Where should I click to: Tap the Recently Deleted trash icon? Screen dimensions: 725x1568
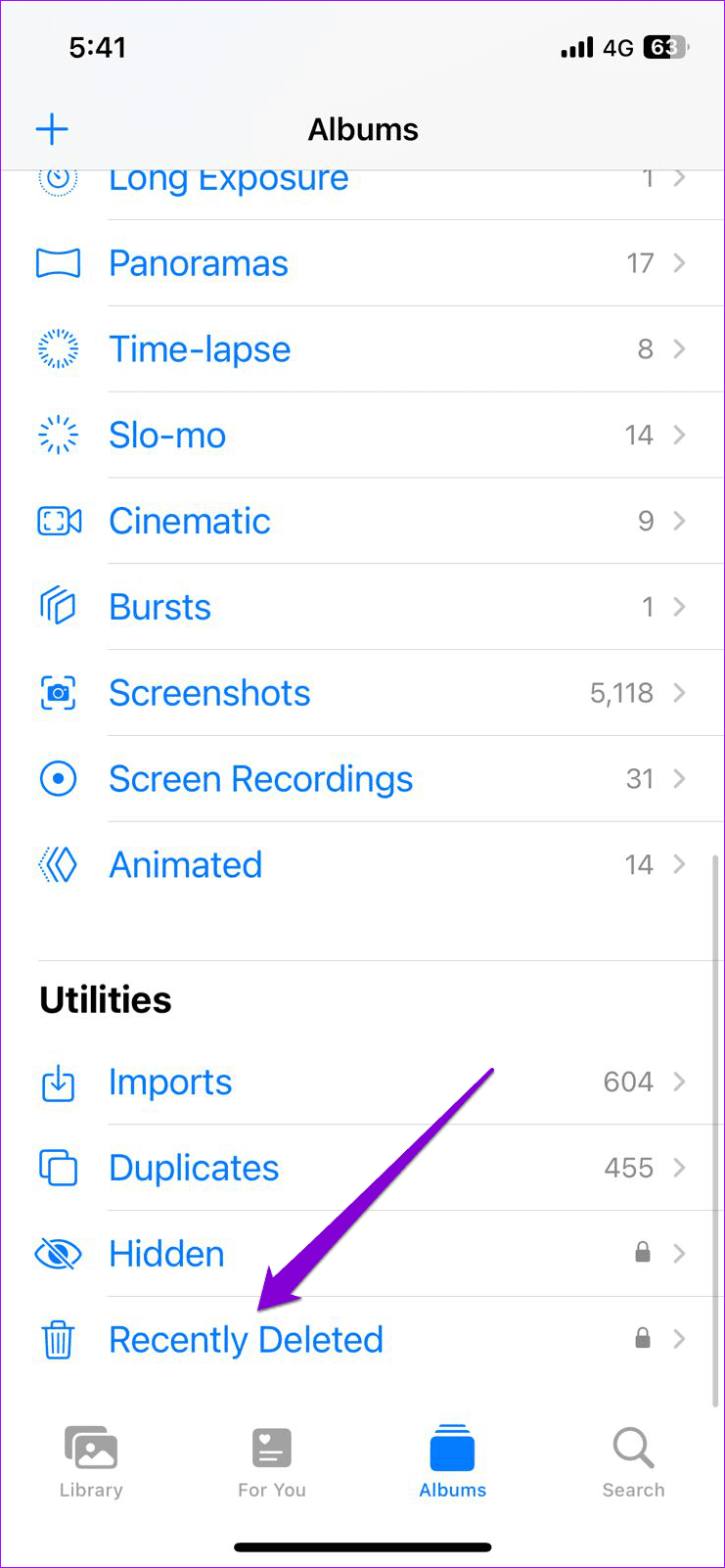[58, 1340]
